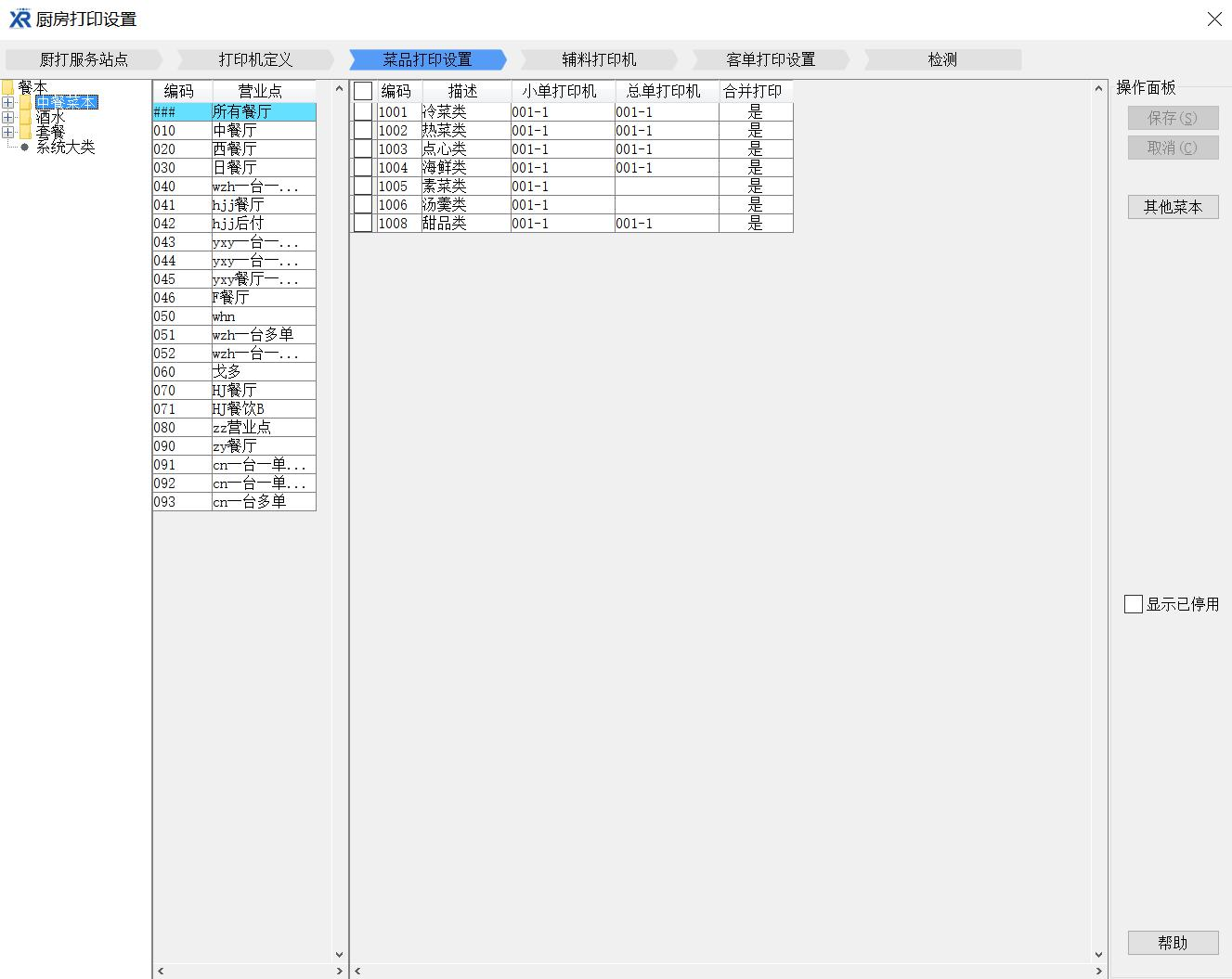
Task: Click the 套餐 folder icon
Action: (x=25, y=133)
